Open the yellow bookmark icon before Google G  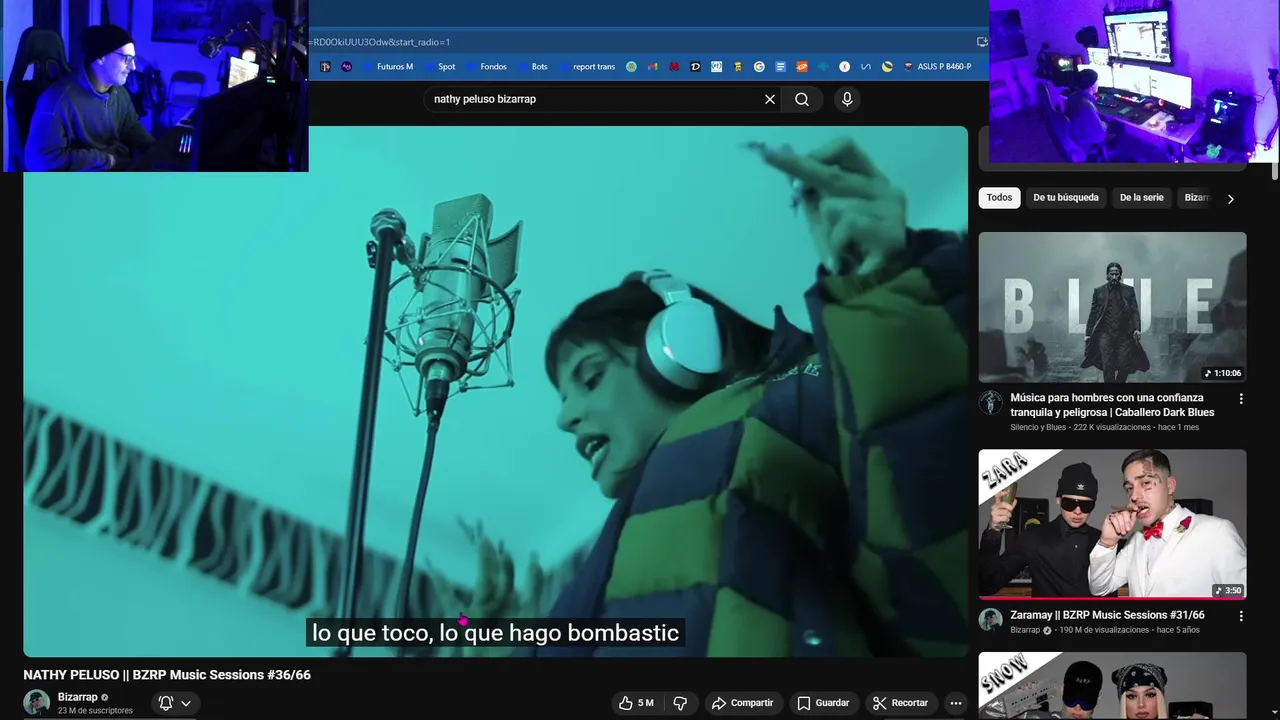737,67
